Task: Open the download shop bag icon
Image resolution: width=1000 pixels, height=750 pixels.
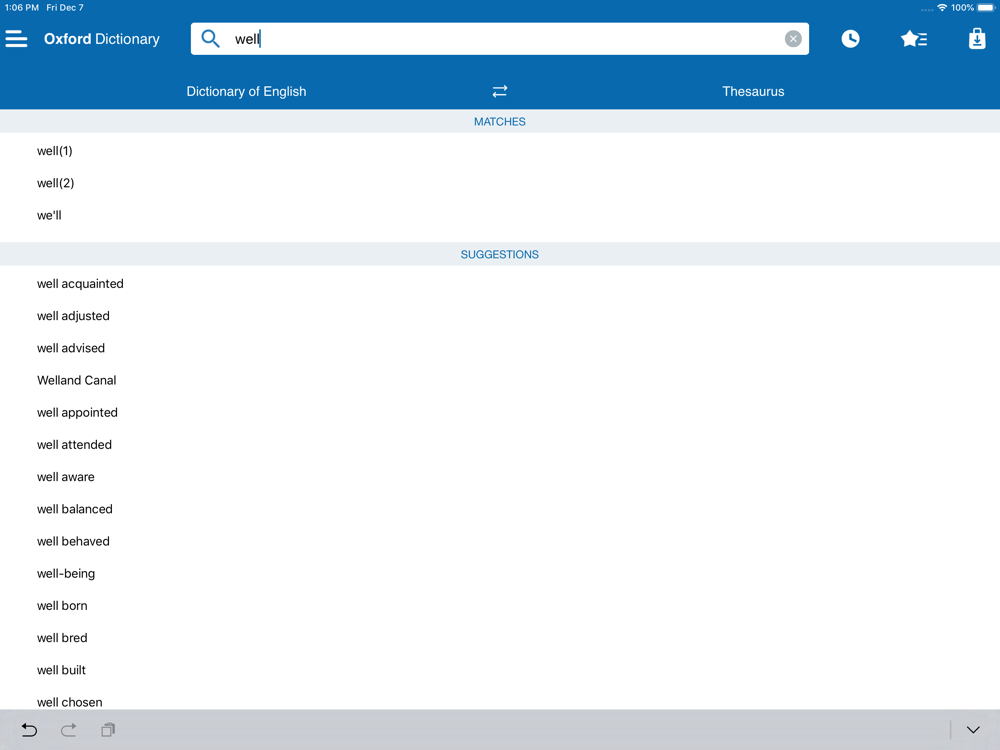Action: coord(976,39)
